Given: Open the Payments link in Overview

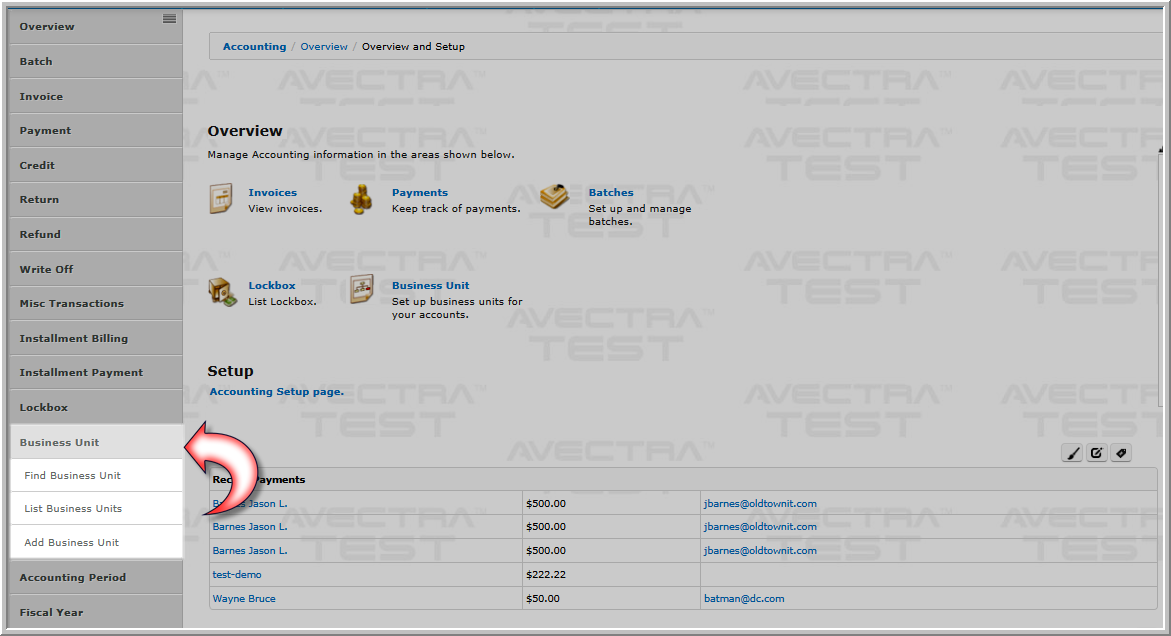Looking at the screenshot, I should pos(420,193).
